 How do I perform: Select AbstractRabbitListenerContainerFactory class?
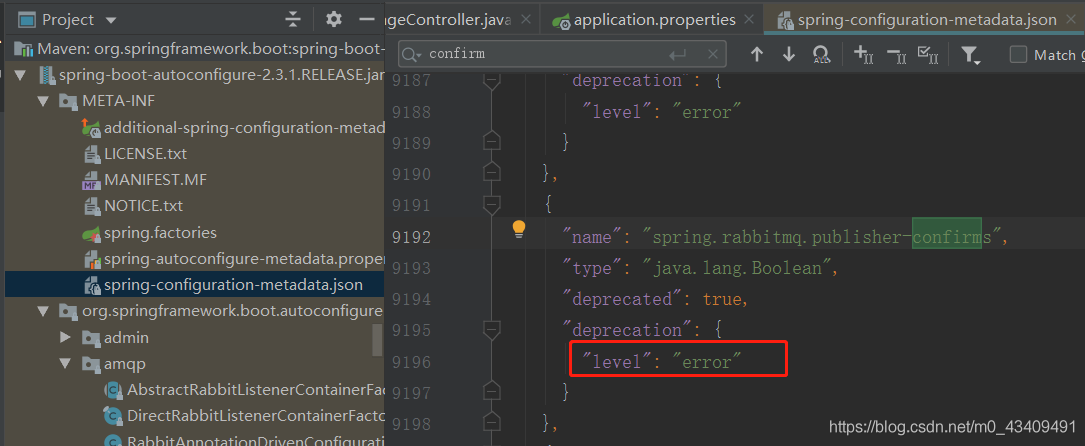pos(256,390)
